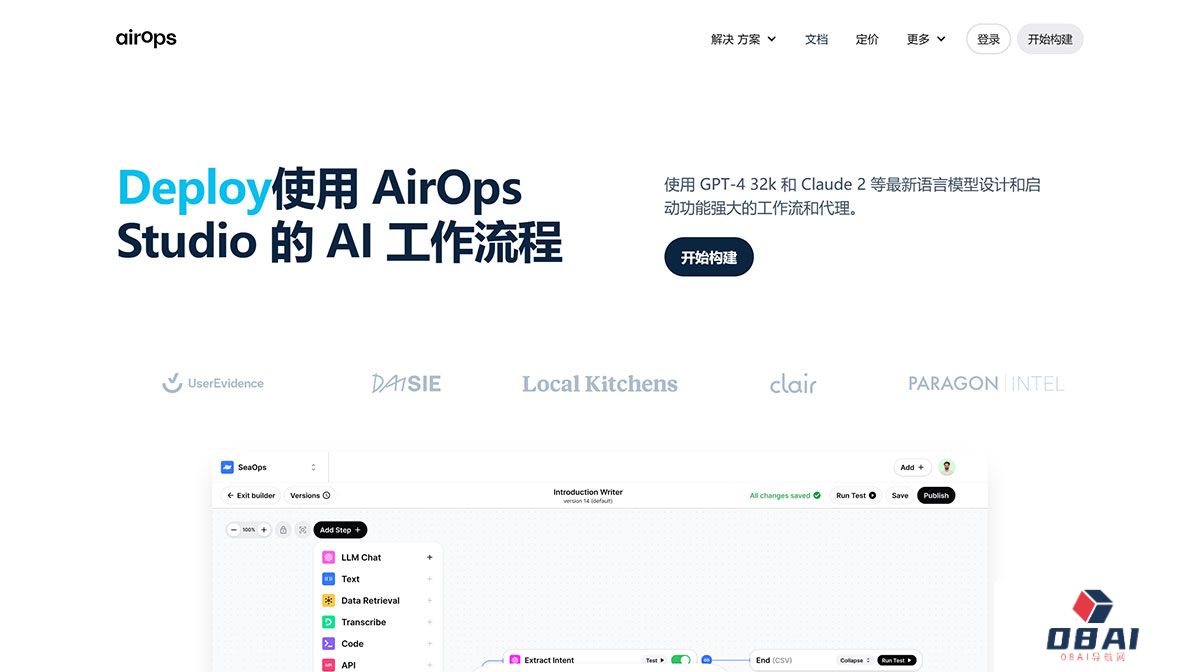Open the 定价 pricing page
Image resolution: width=1200 pixels, height=672 pixels.
coord(867,39)
